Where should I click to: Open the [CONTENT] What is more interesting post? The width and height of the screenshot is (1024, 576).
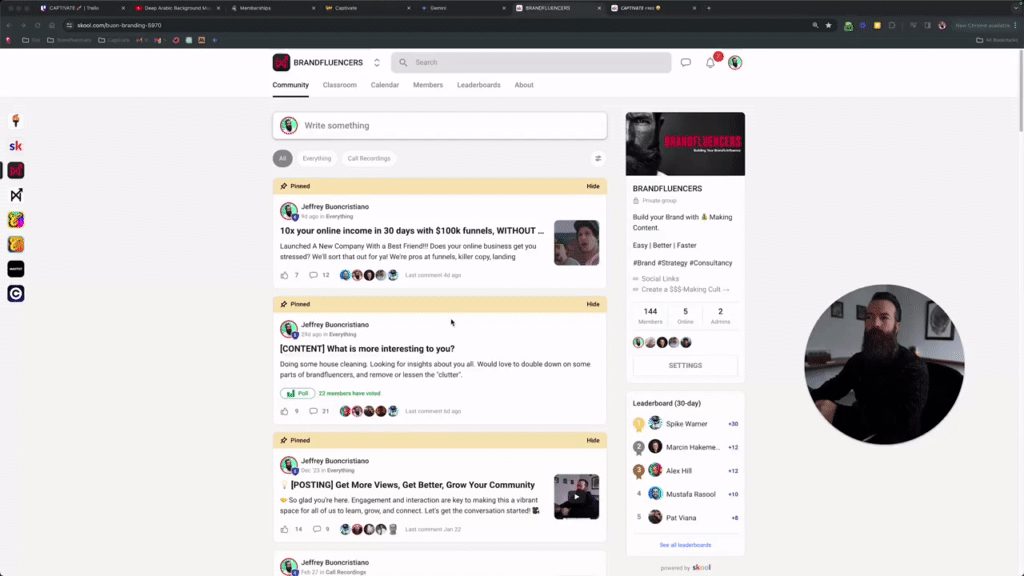pyautogui.click(x=367, y=349)
